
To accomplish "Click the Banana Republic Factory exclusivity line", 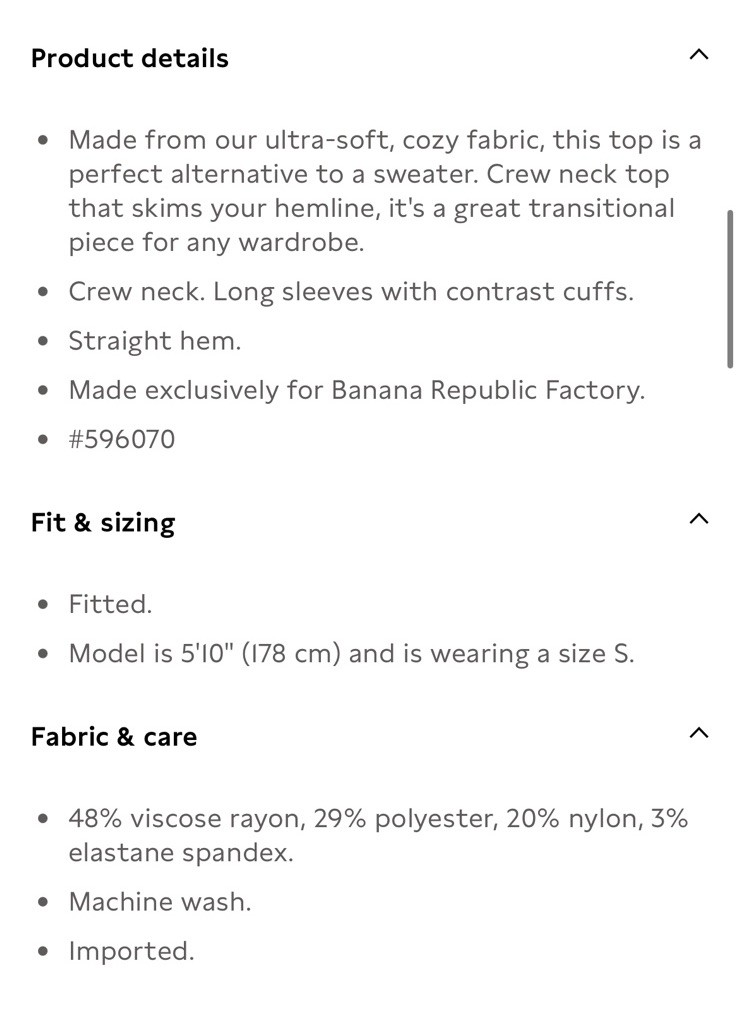I will coord(357,390).
